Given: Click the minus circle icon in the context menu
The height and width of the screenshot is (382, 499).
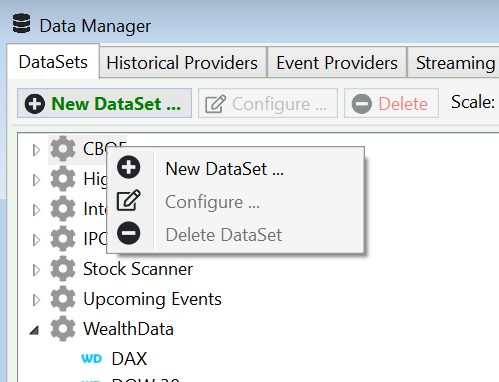Looking at the screenshot, I should [129, 233].
